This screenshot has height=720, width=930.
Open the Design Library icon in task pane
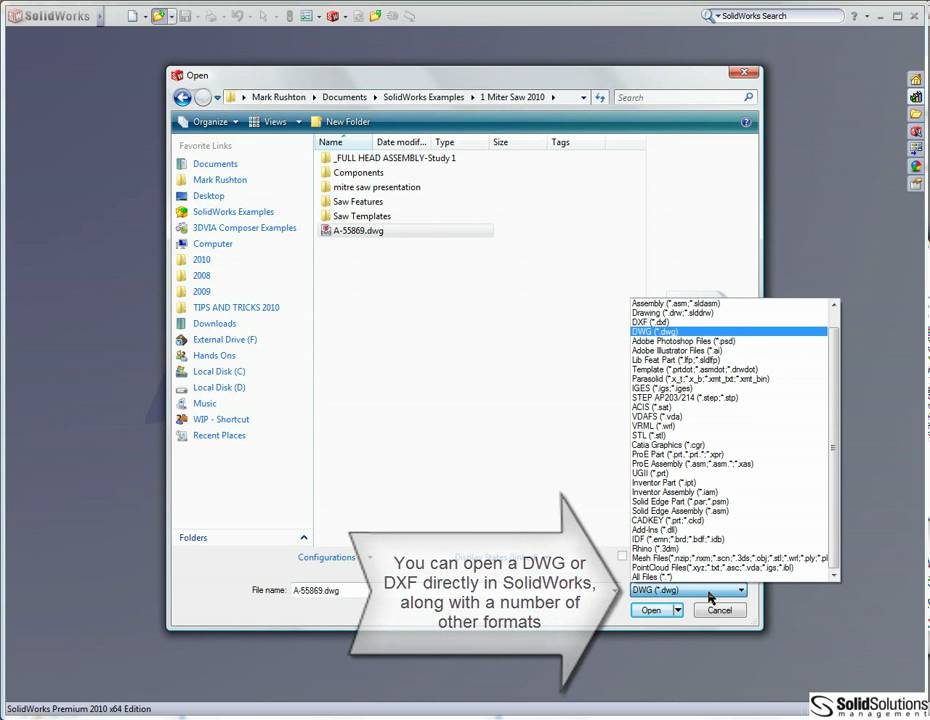click(916, 97)
